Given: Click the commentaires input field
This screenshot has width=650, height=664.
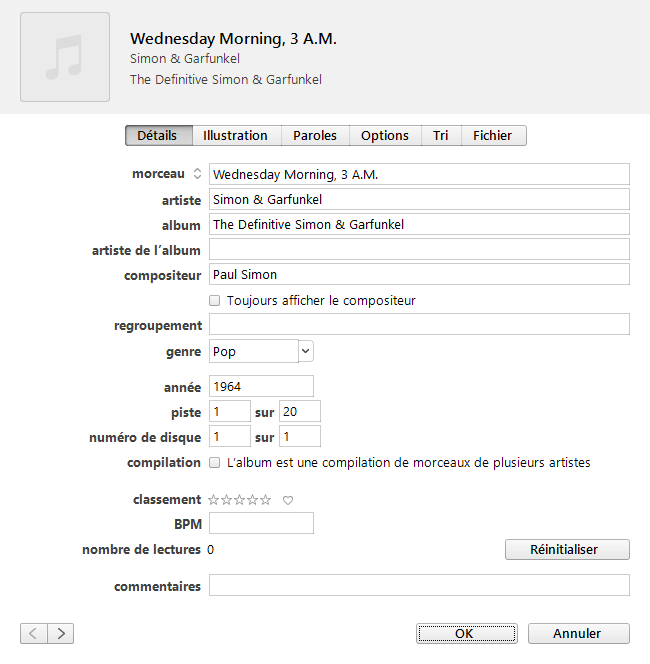Looking at the screenshot, I should pyautogui.click(x=419, y=585).
